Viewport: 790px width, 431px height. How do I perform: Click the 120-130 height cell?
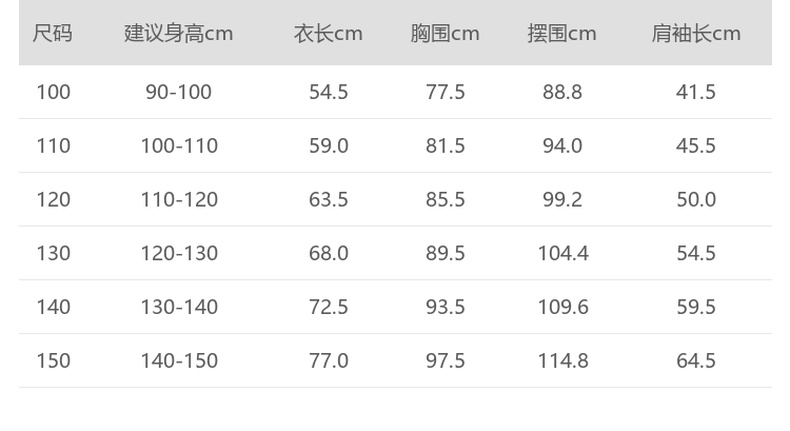tap(178, 254)
